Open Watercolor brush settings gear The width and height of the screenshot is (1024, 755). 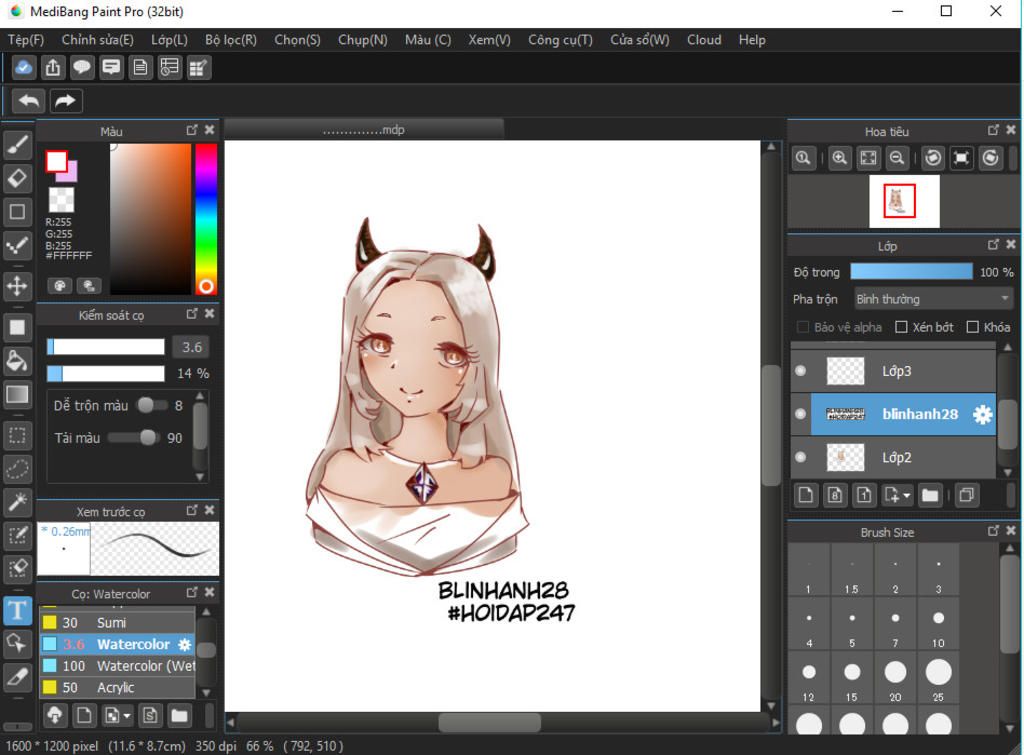coord(185,645)
